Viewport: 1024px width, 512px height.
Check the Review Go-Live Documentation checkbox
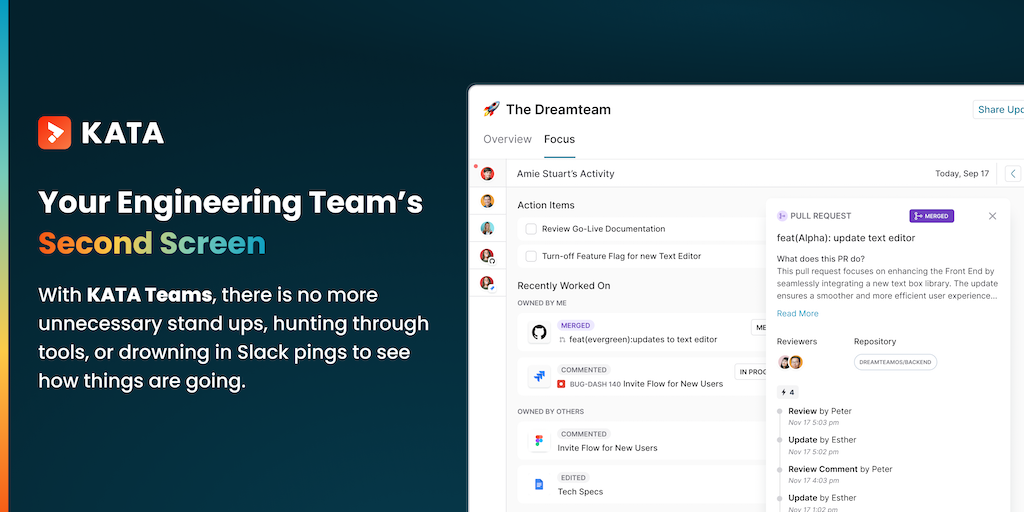[531, 229]
